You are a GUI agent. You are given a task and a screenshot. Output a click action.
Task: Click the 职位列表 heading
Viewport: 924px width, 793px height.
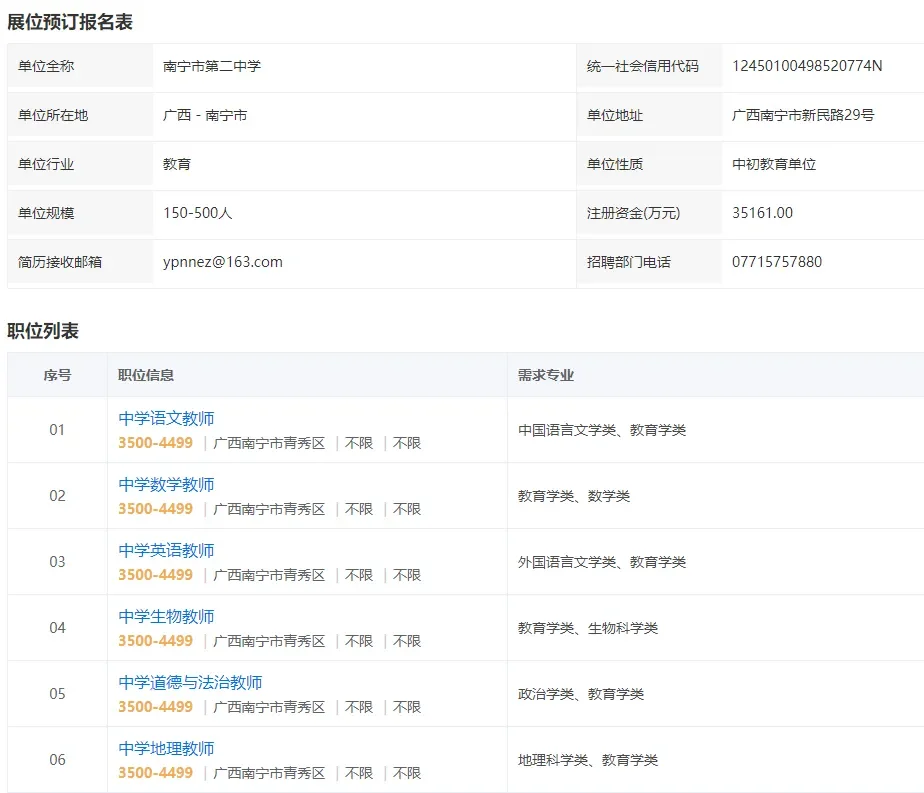(43, 331)
